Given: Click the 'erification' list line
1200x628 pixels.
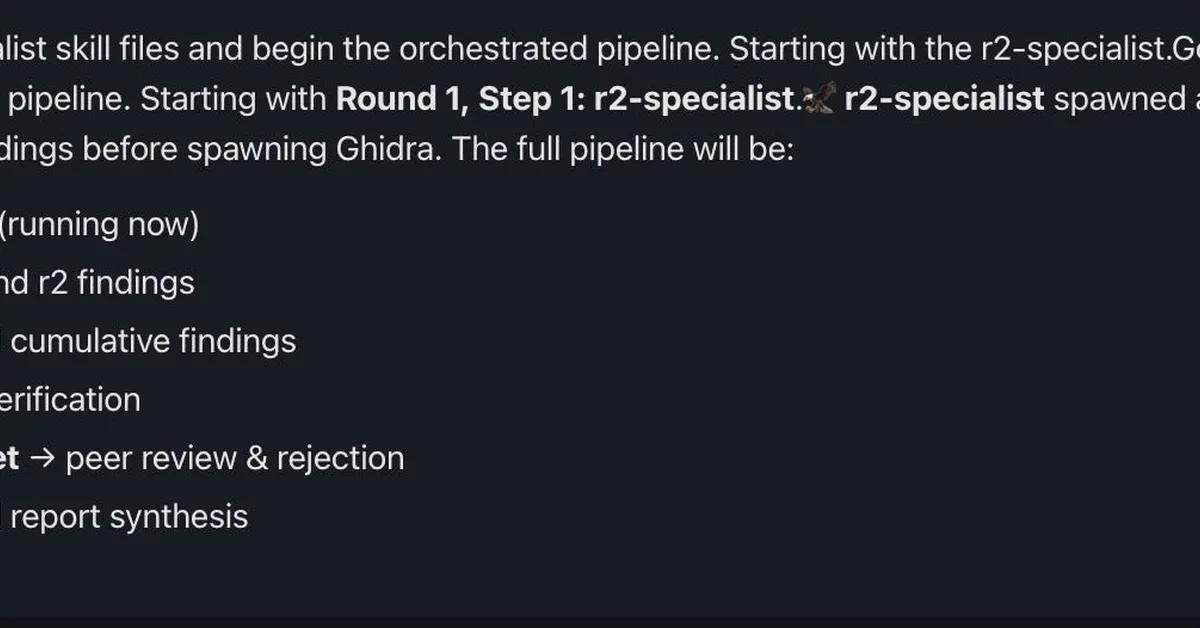Looking at the screenshot, I should [x=70, y=400].
